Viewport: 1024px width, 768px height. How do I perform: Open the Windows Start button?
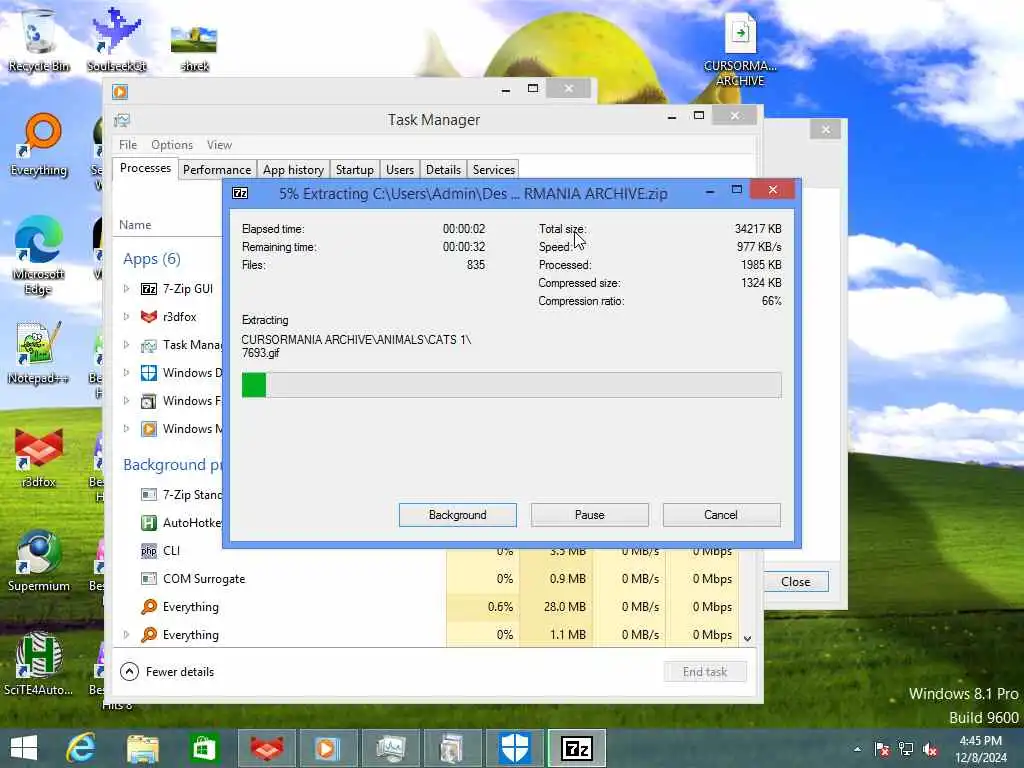point(24,748)
